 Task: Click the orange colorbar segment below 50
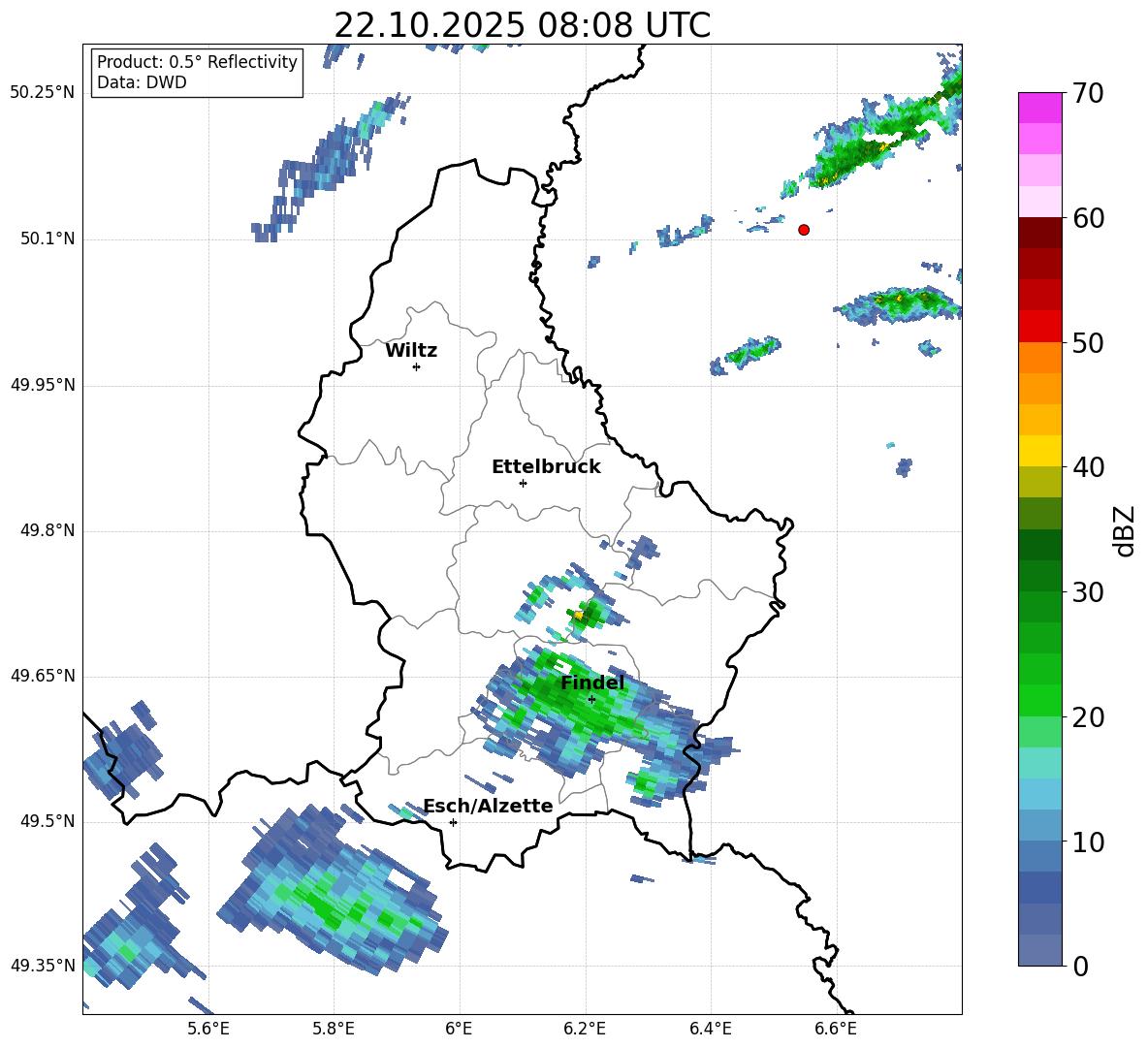1040,358
